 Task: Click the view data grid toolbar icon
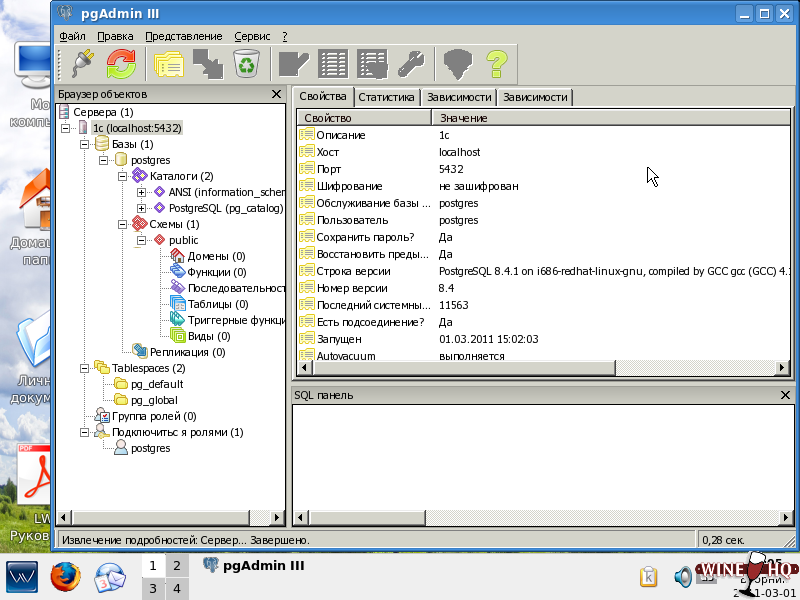coord(333,65)
